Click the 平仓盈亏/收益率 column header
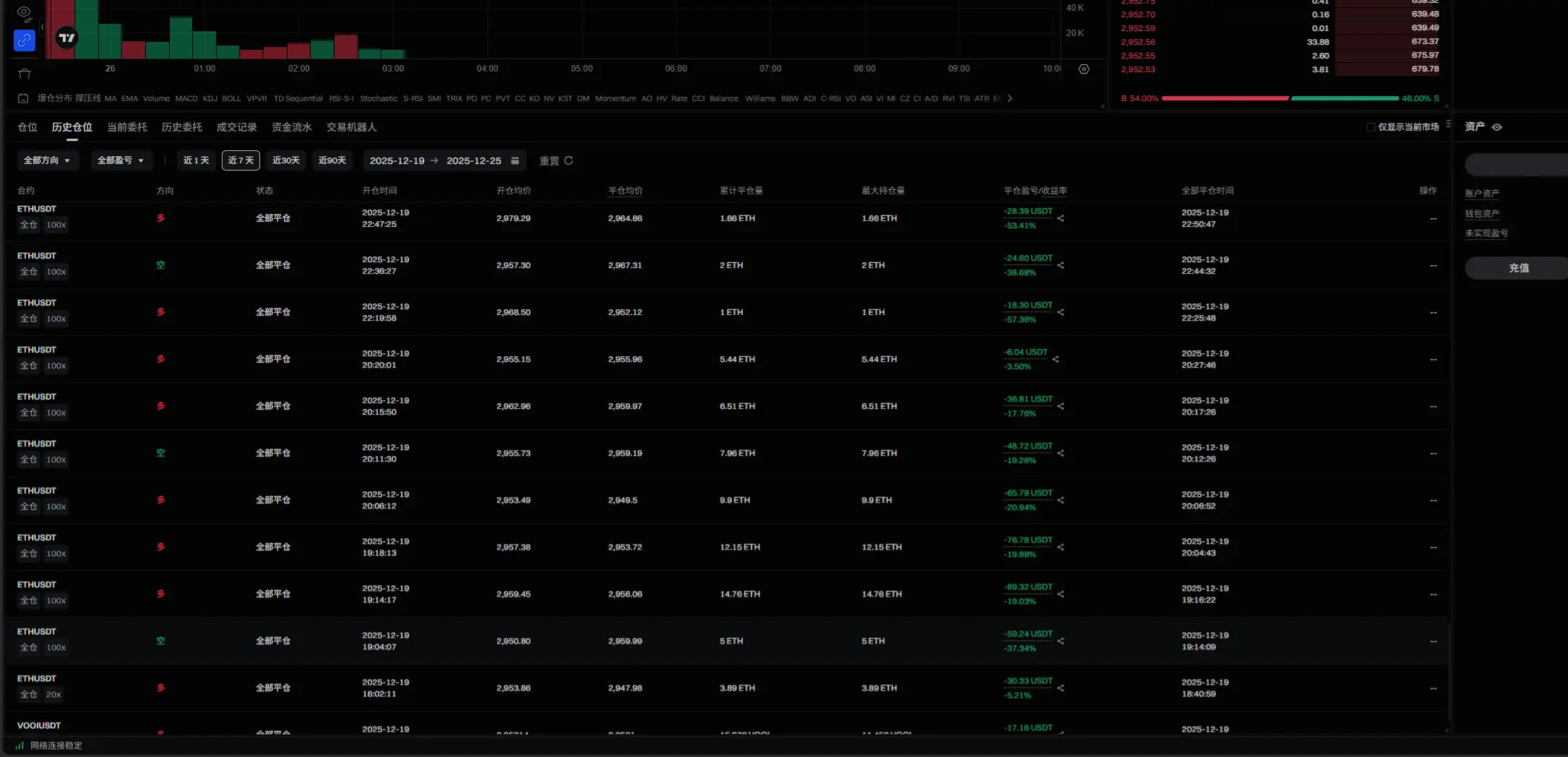The image size is (1568, 757). 1035,191
